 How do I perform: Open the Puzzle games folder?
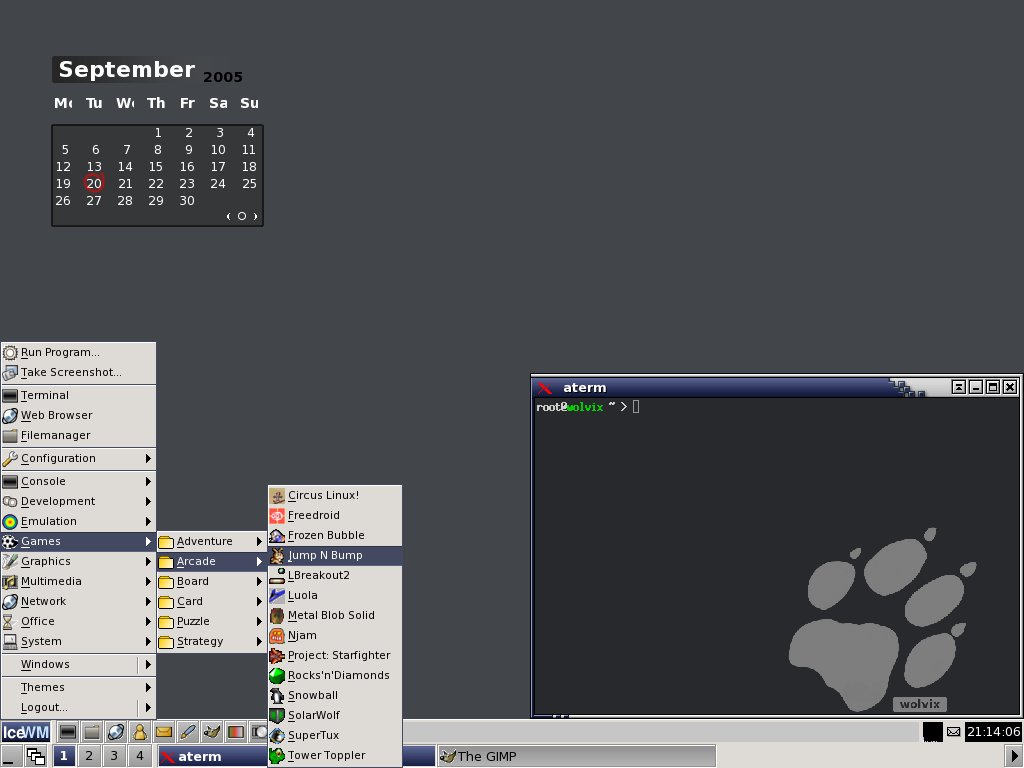click(212, 622)
